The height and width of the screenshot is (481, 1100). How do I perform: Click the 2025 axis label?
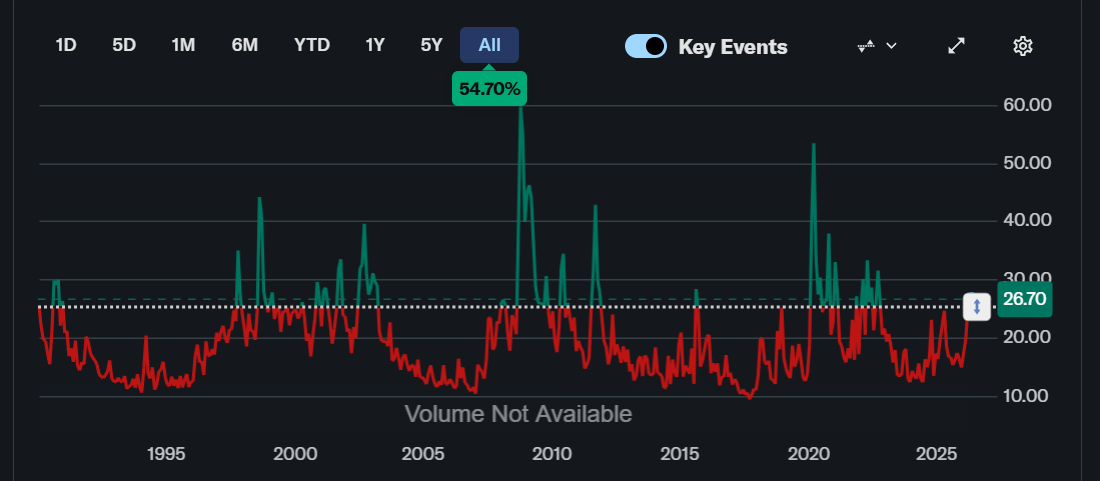936,454
